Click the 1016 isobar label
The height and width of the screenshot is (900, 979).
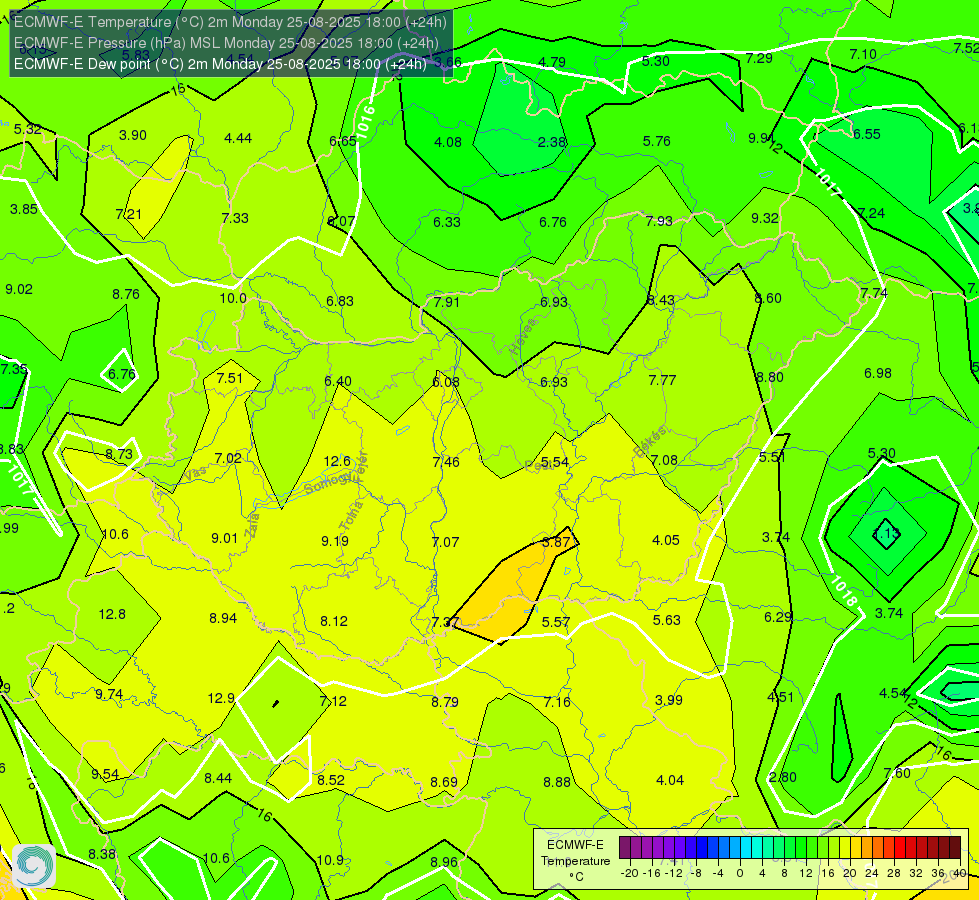(x=366, y=121)
